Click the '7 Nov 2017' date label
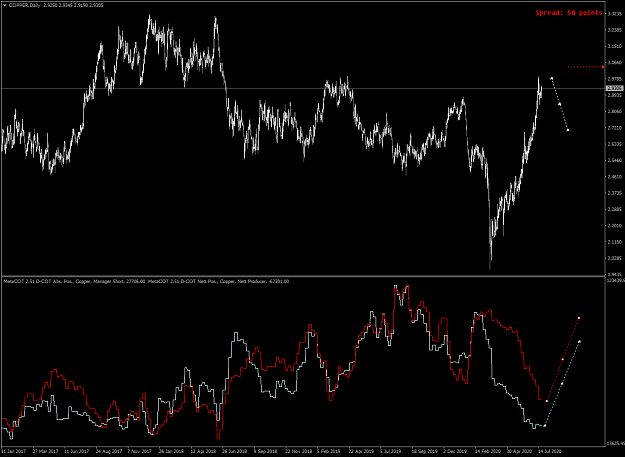The height and width of the screenshot is (457, 625). pos(140,451)
